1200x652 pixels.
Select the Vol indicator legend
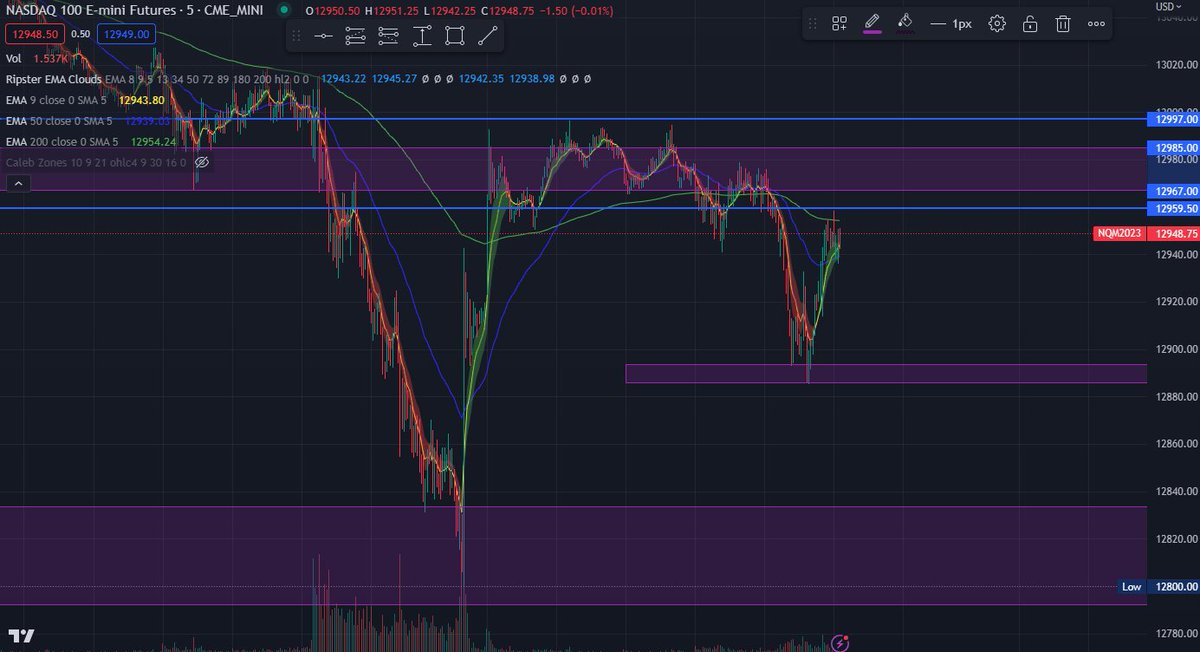point(14,59)
